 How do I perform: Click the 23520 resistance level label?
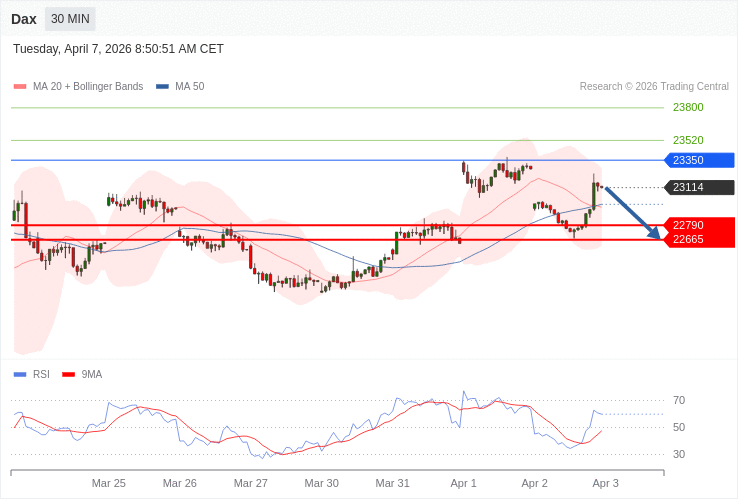(x=688, y=140)
